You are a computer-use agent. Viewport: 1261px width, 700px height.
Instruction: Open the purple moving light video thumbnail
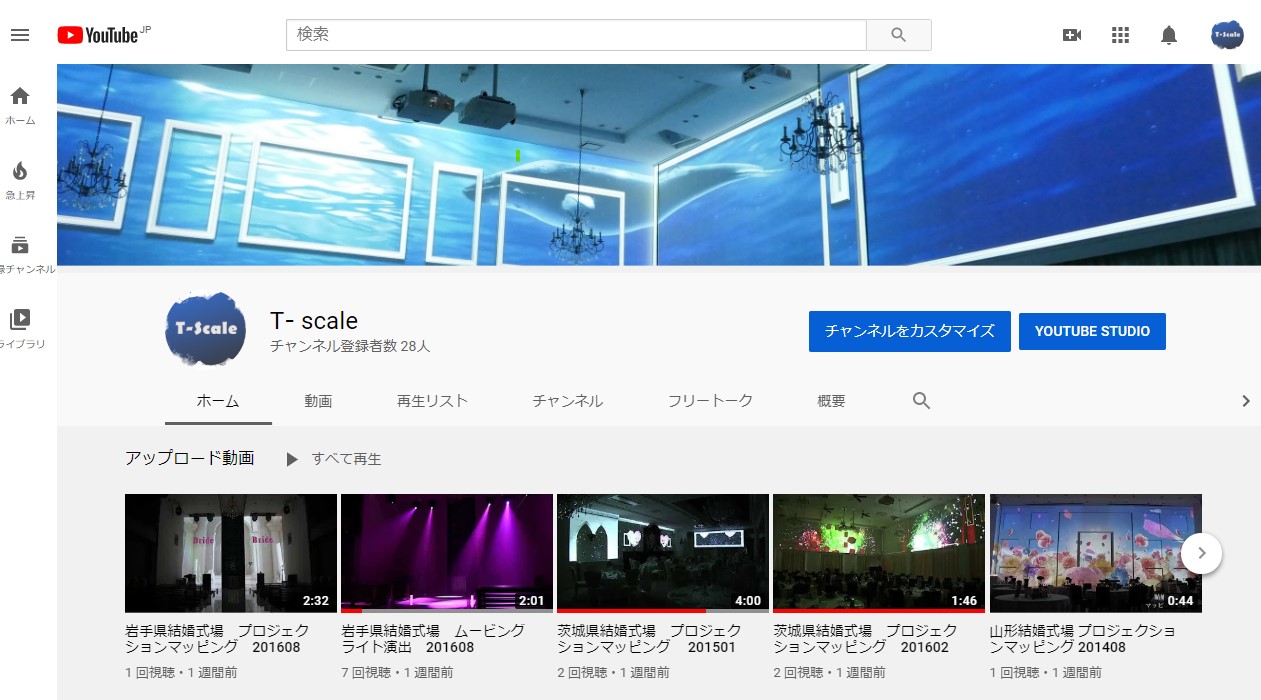[446, 552]
